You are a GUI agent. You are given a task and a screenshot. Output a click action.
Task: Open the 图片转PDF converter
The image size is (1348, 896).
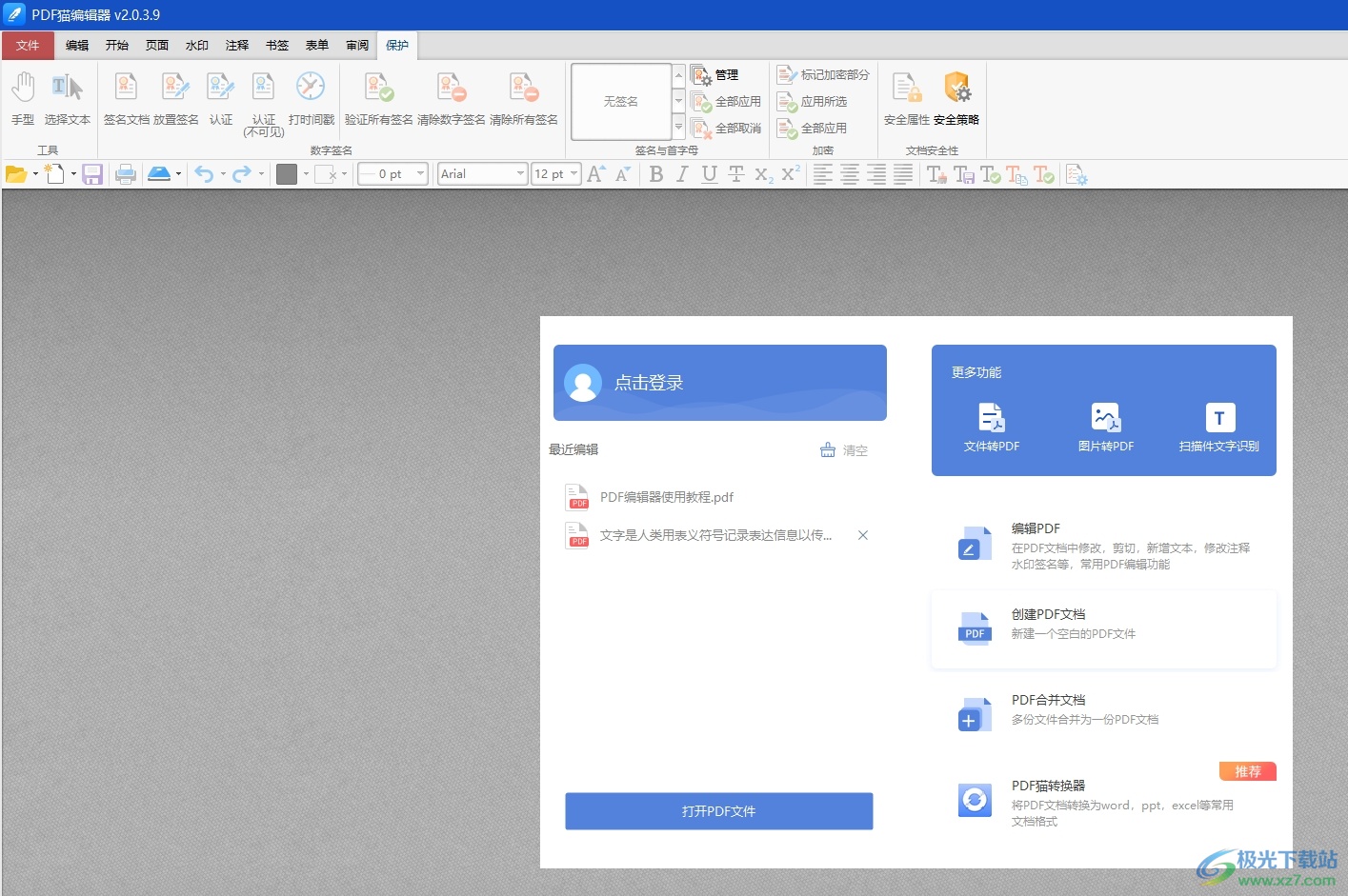pos(1106,428)
